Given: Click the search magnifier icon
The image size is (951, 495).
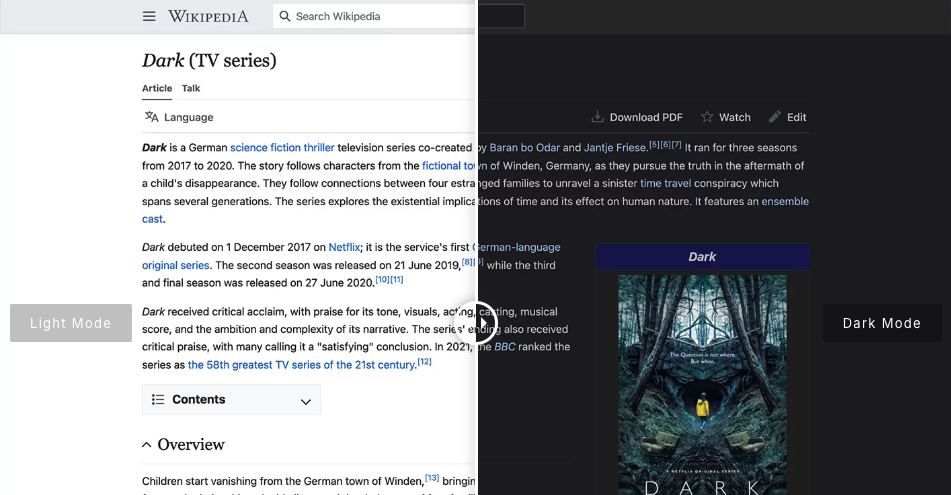Looking at the screenshot, I should click(284, 16).
